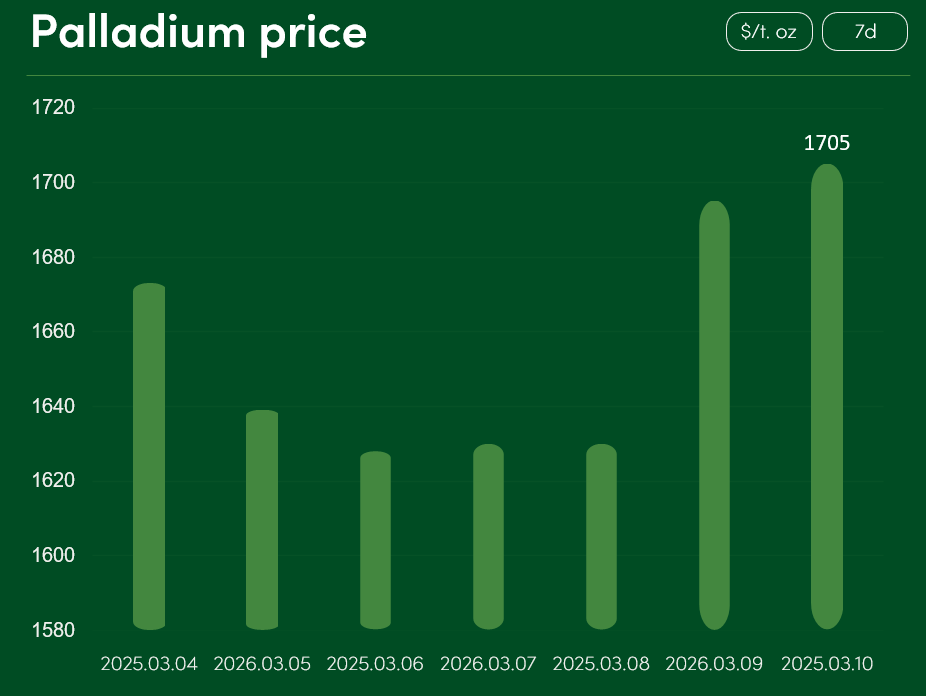The height and width of the screenshot is (696, 926).
Task: Click the 2025.03.10 date label
Action: click(x=827, y=664)
